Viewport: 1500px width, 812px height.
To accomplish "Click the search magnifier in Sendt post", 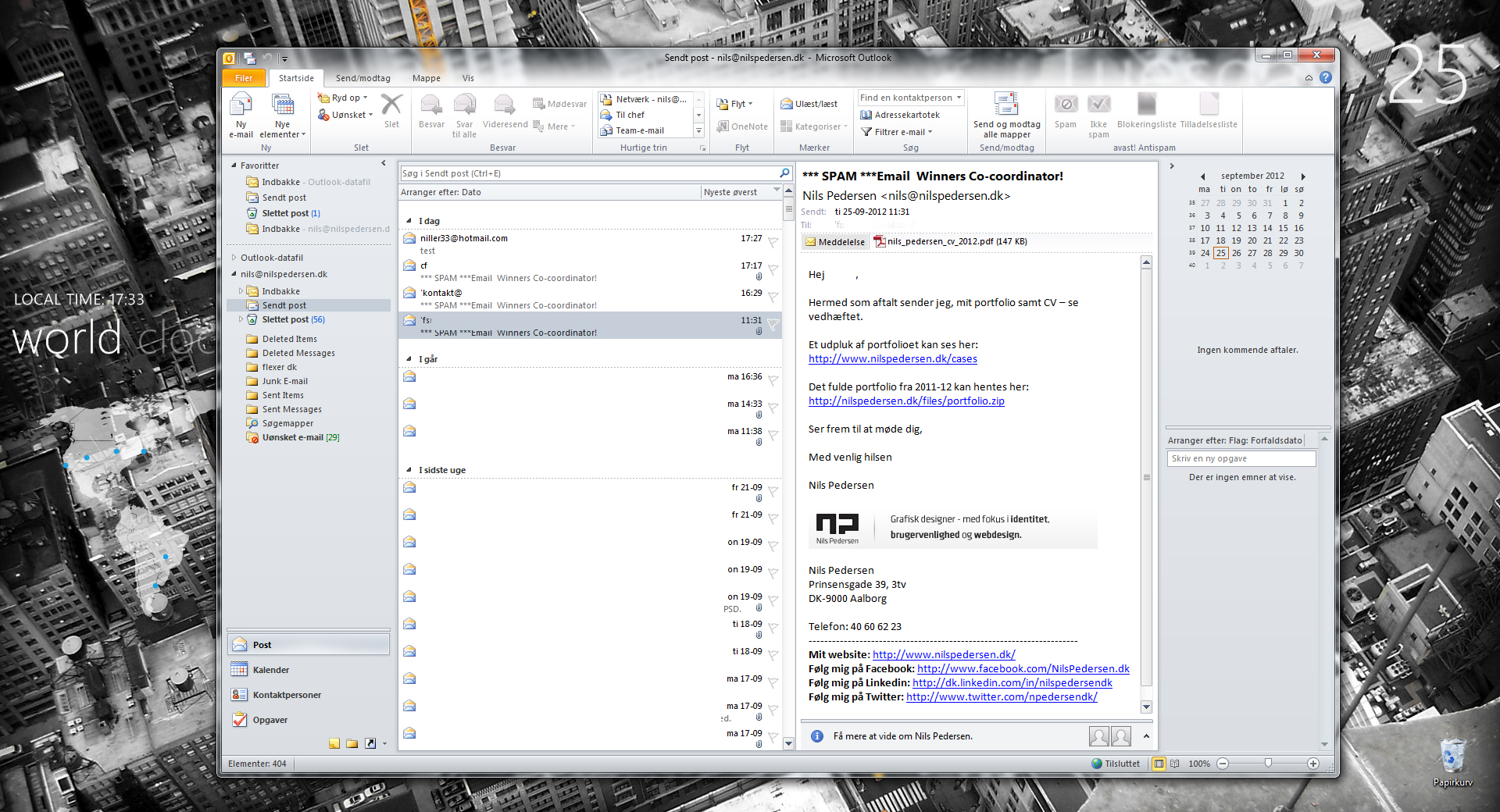I will [x=784, y=173].
